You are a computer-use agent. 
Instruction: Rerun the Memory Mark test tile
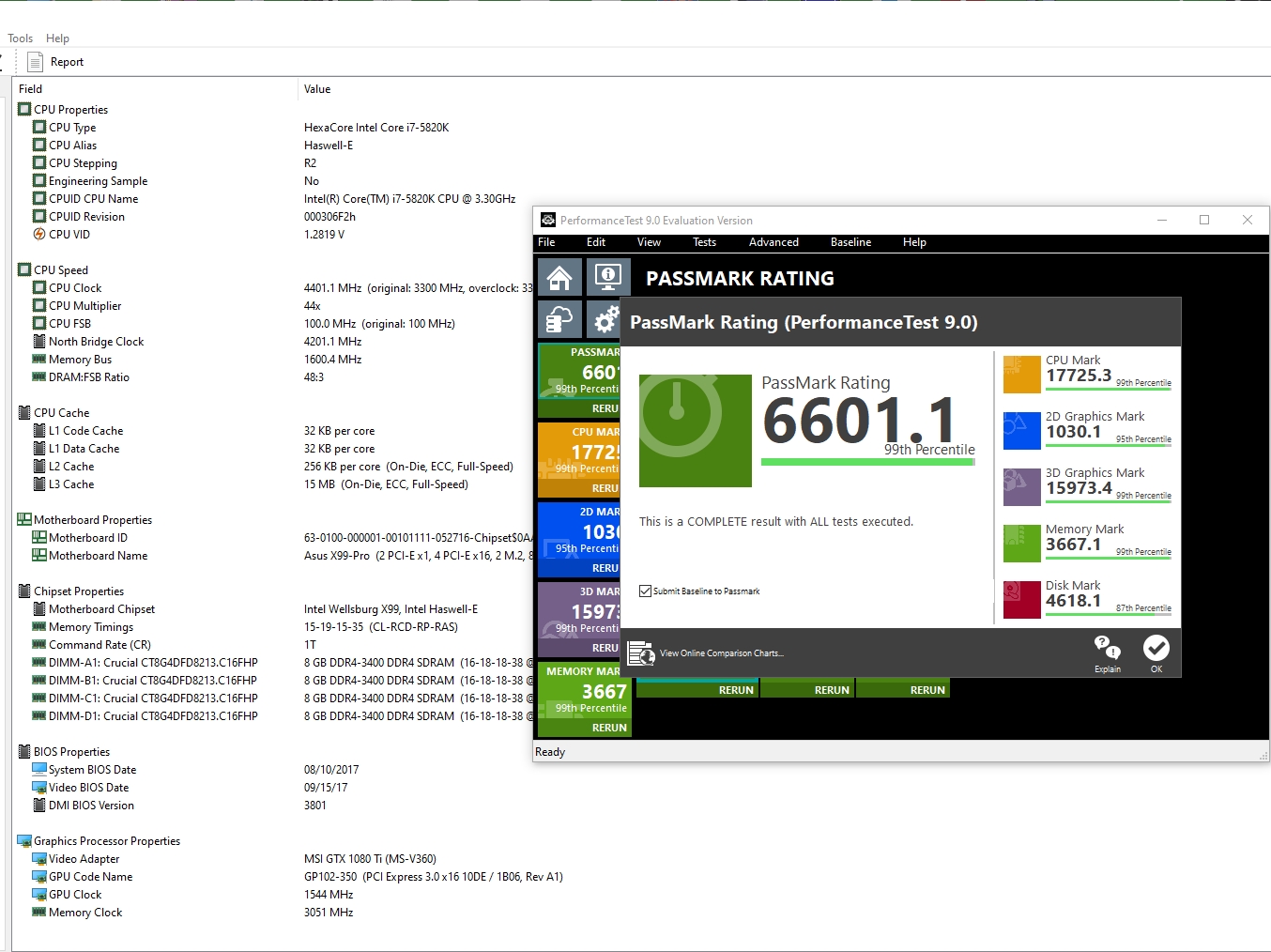click(x=609, y=728)
